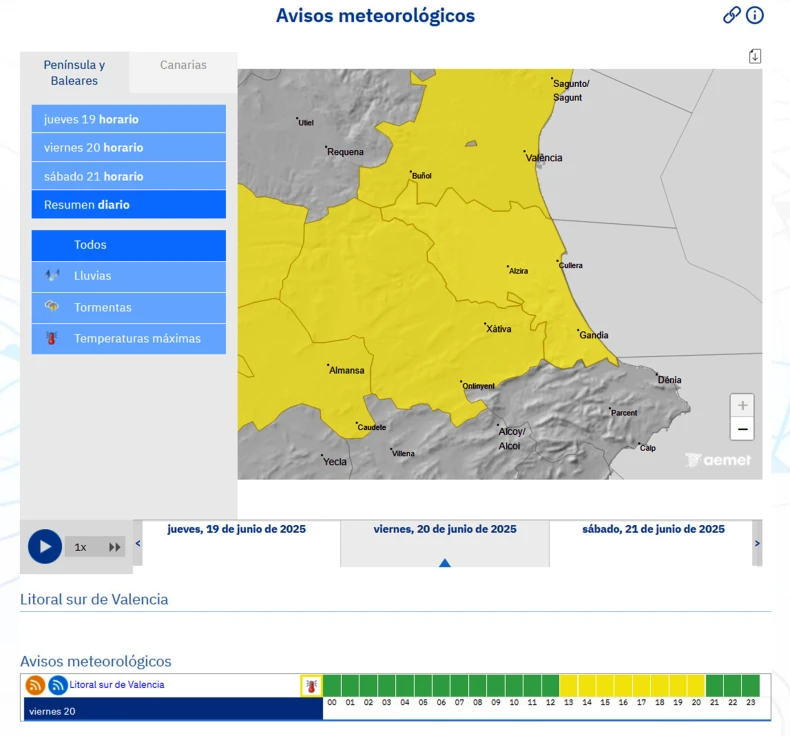The width and height of the screenshot is (790, 736).
Task: Click the thermometer warning icon in hourly bar
Action: pos(311,686)
